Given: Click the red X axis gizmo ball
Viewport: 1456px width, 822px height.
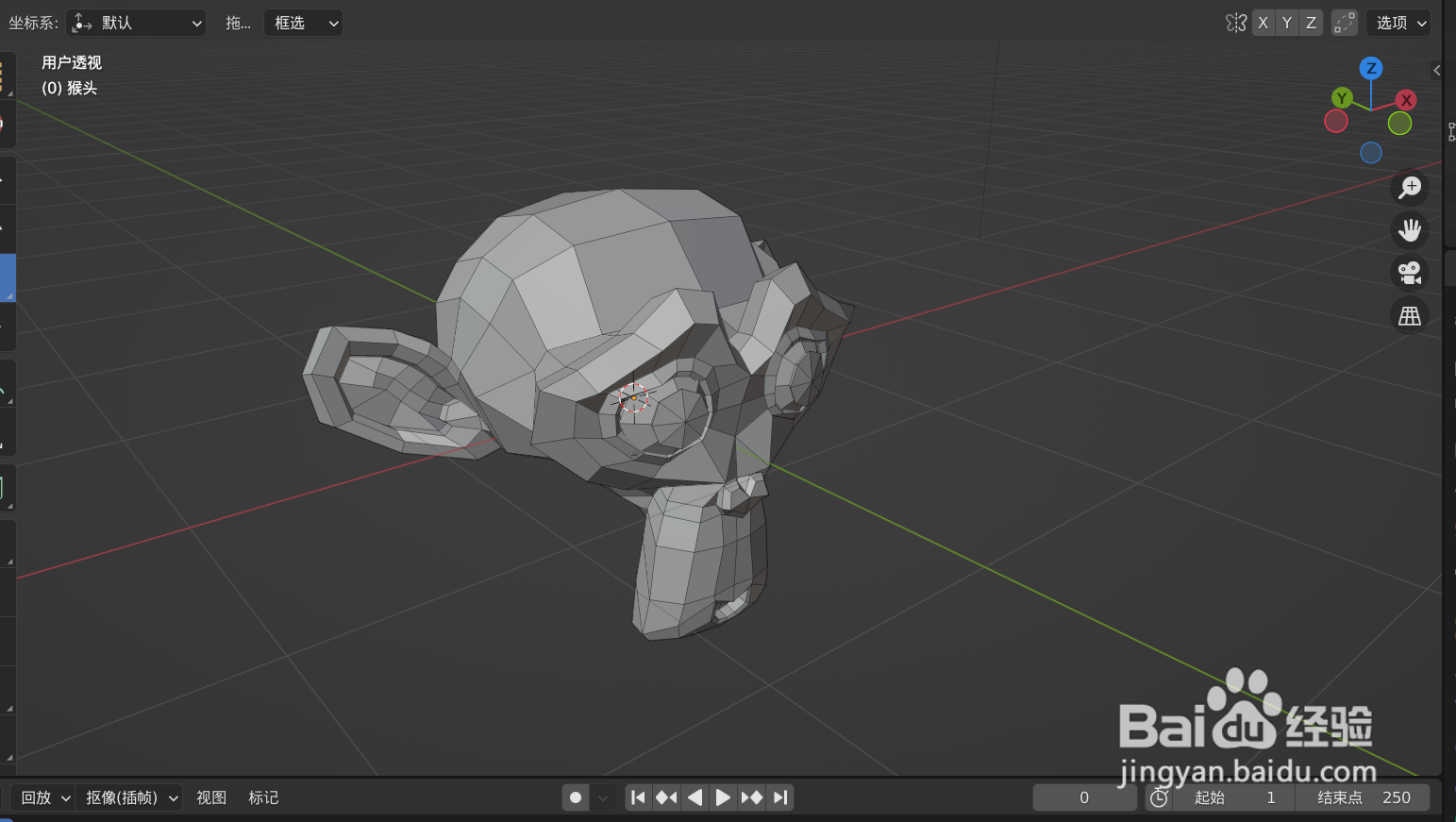Looking at the screenshot, I should tap(1406, 99).
